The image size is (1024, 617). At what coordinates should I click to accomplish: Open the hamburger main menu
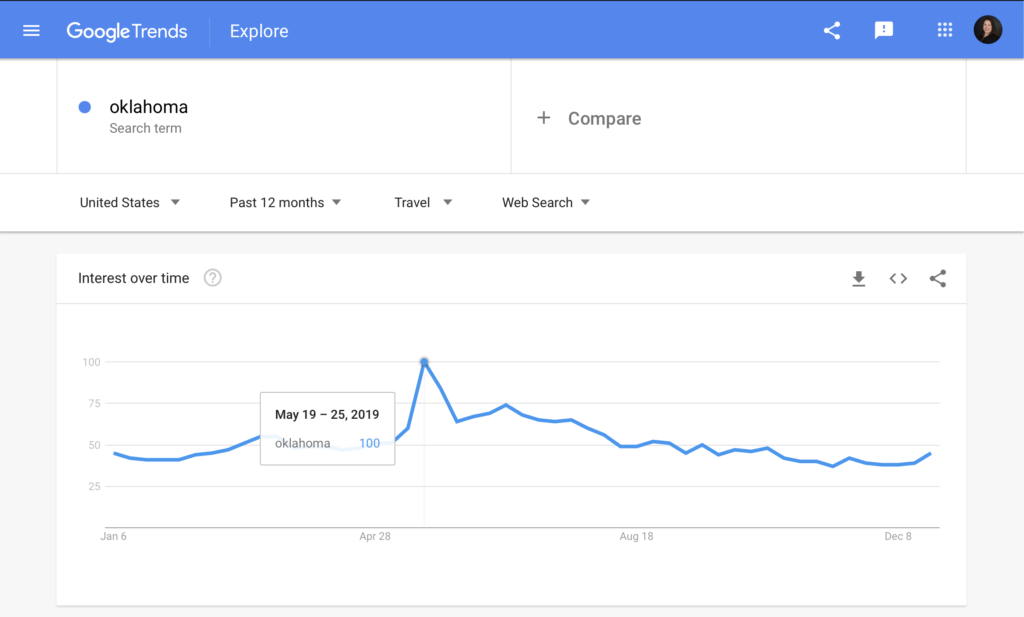[31, 30]
